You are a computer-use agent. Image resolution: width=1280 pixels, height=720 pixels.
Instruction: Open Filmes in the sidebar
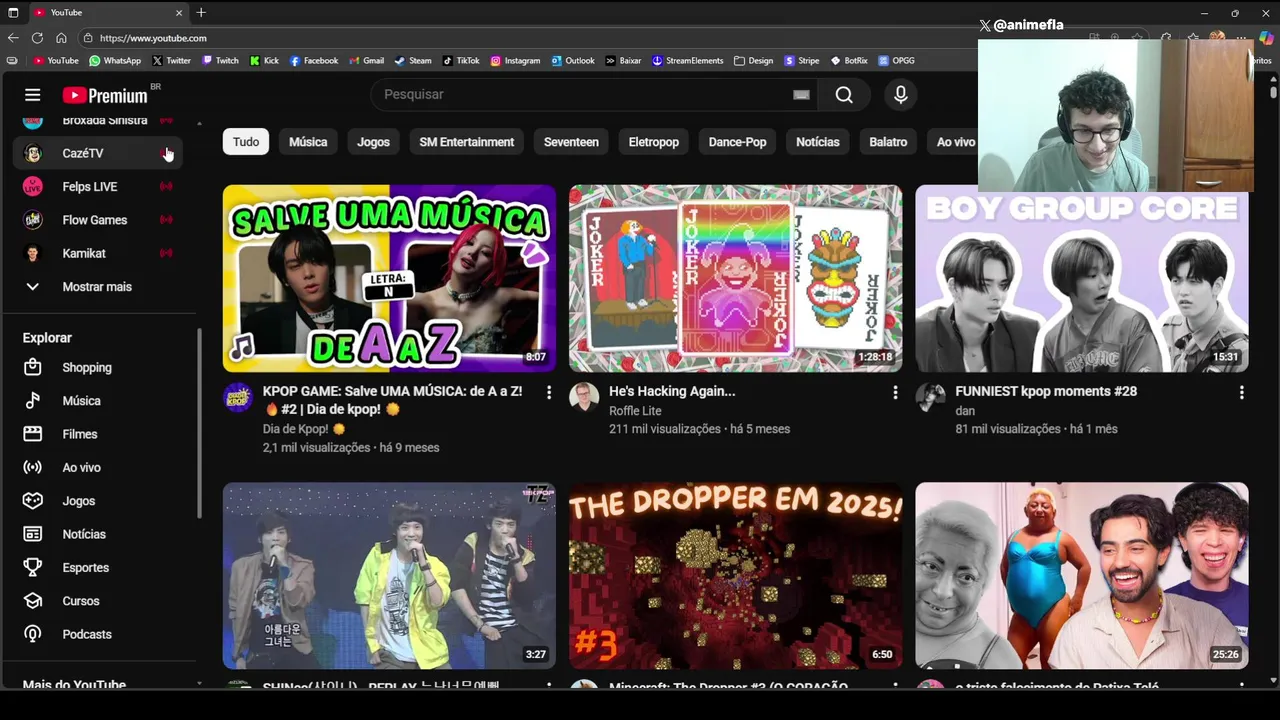coord(100,434)
